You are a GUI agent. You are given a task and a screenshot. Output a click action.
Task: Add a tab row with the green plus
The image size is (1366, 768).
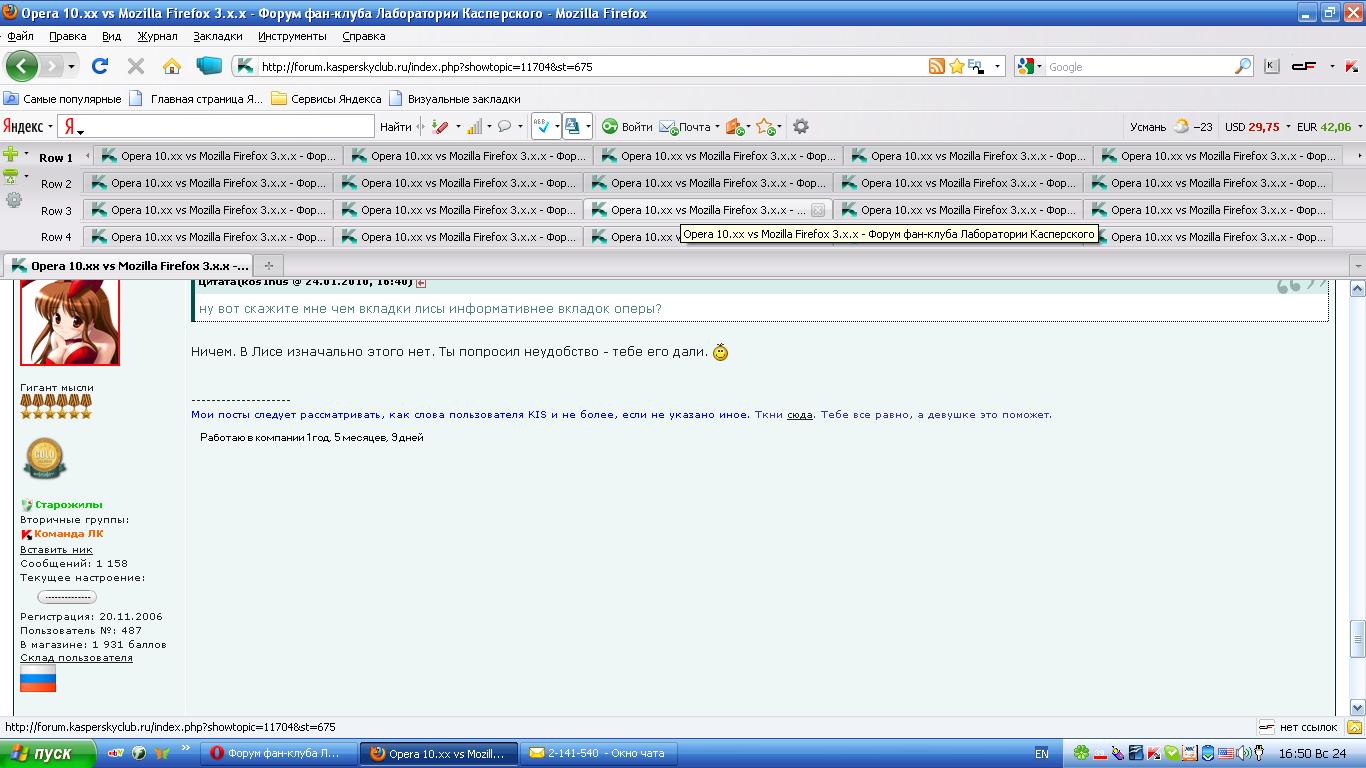tap(10, 154)
